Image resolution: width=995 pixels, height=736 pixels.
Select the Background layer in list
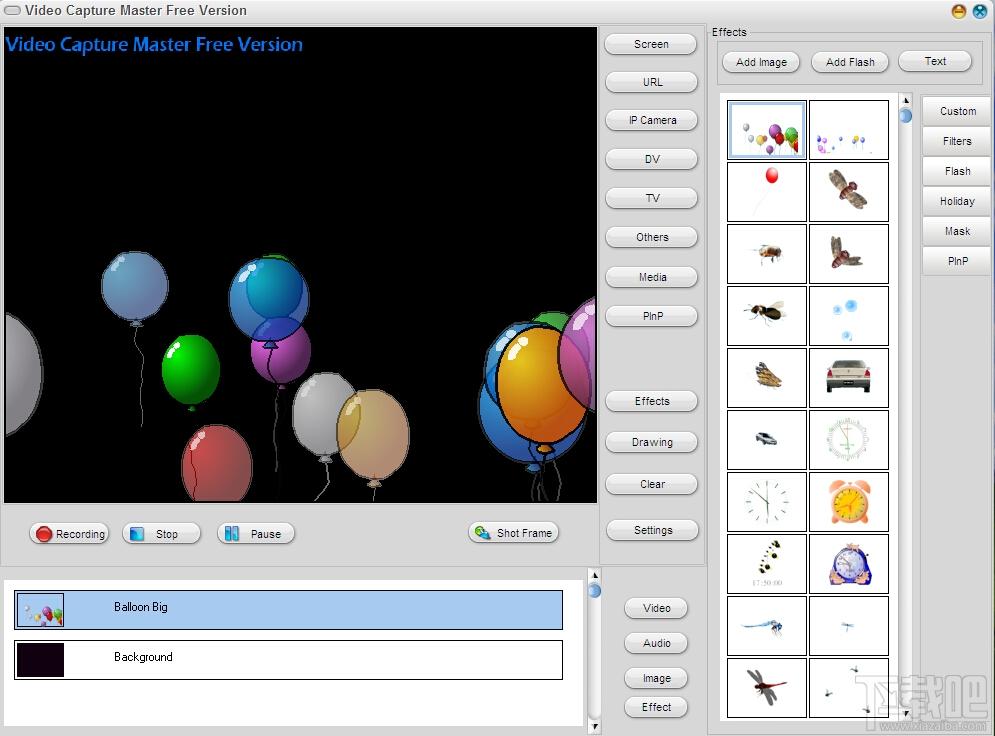click(x=288, y=660)
